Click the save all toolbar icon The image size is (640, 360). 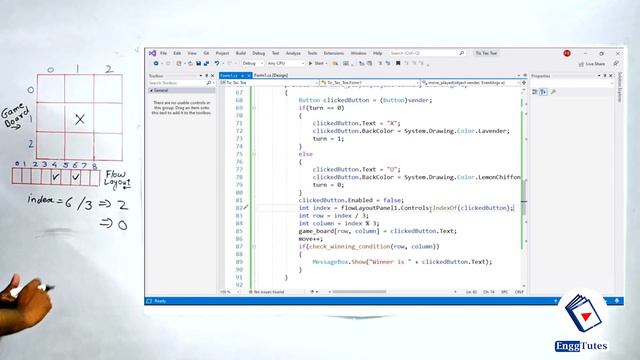tap(206, 63)
